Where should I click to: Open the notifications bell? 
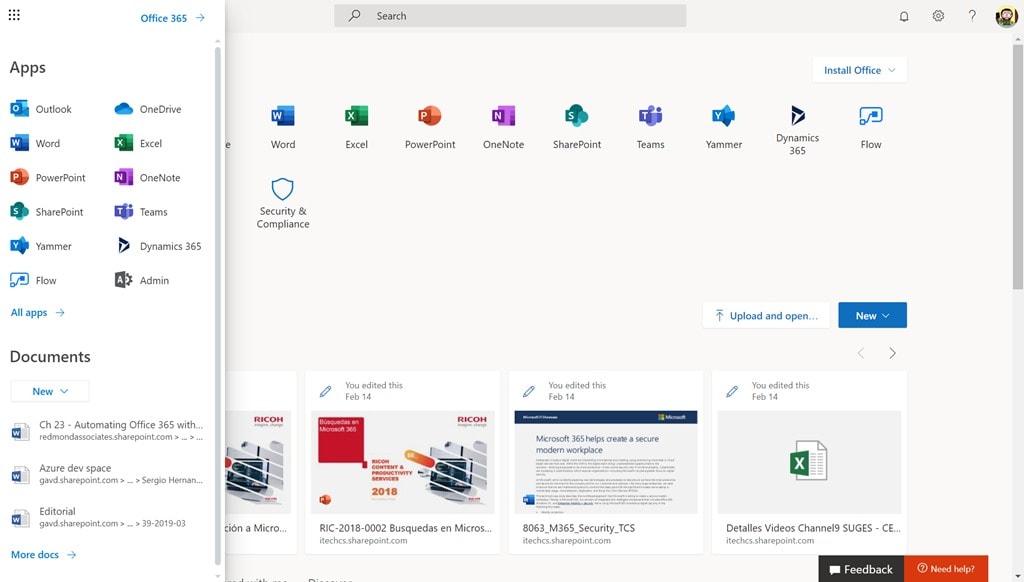(x=904, y=16)
